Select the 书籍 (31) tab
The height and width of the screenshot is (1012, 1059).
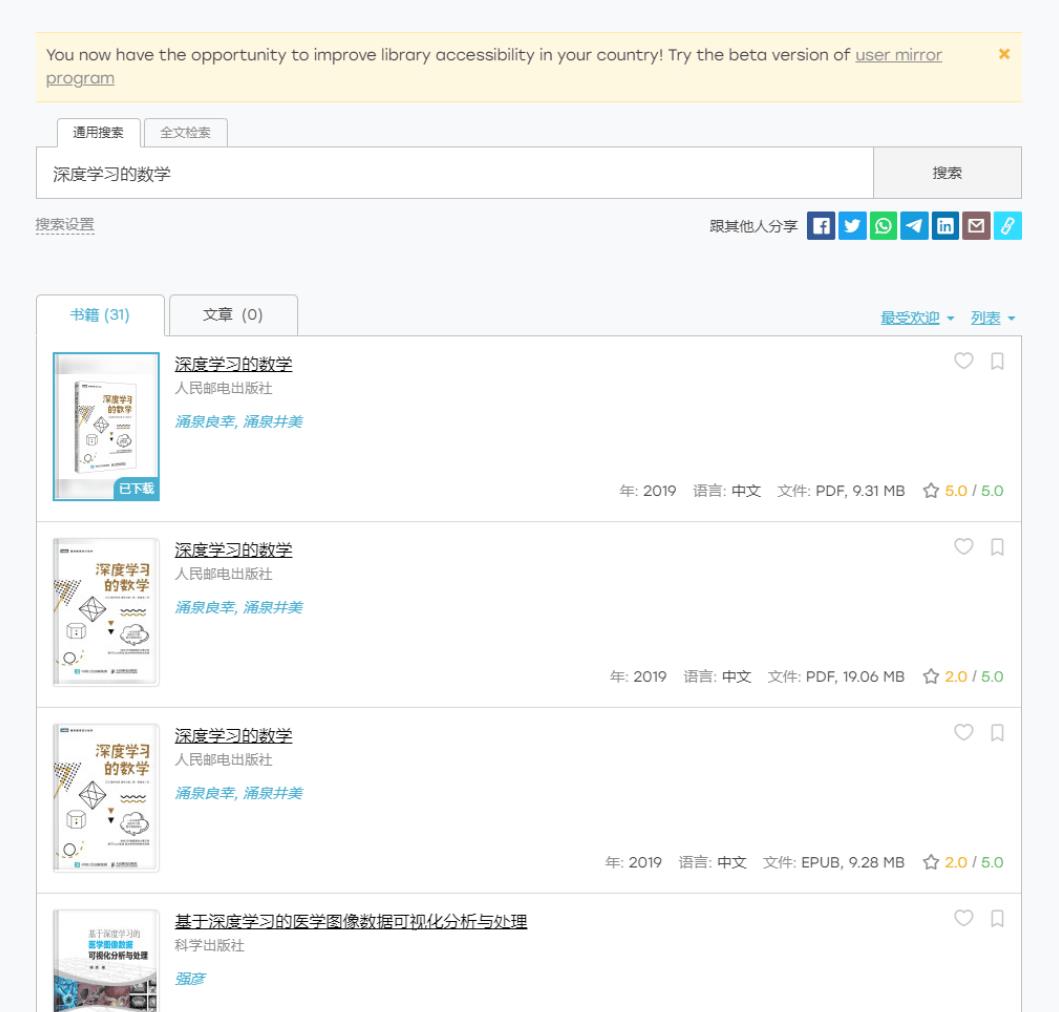pyautogui.click(x=100, y=315)
